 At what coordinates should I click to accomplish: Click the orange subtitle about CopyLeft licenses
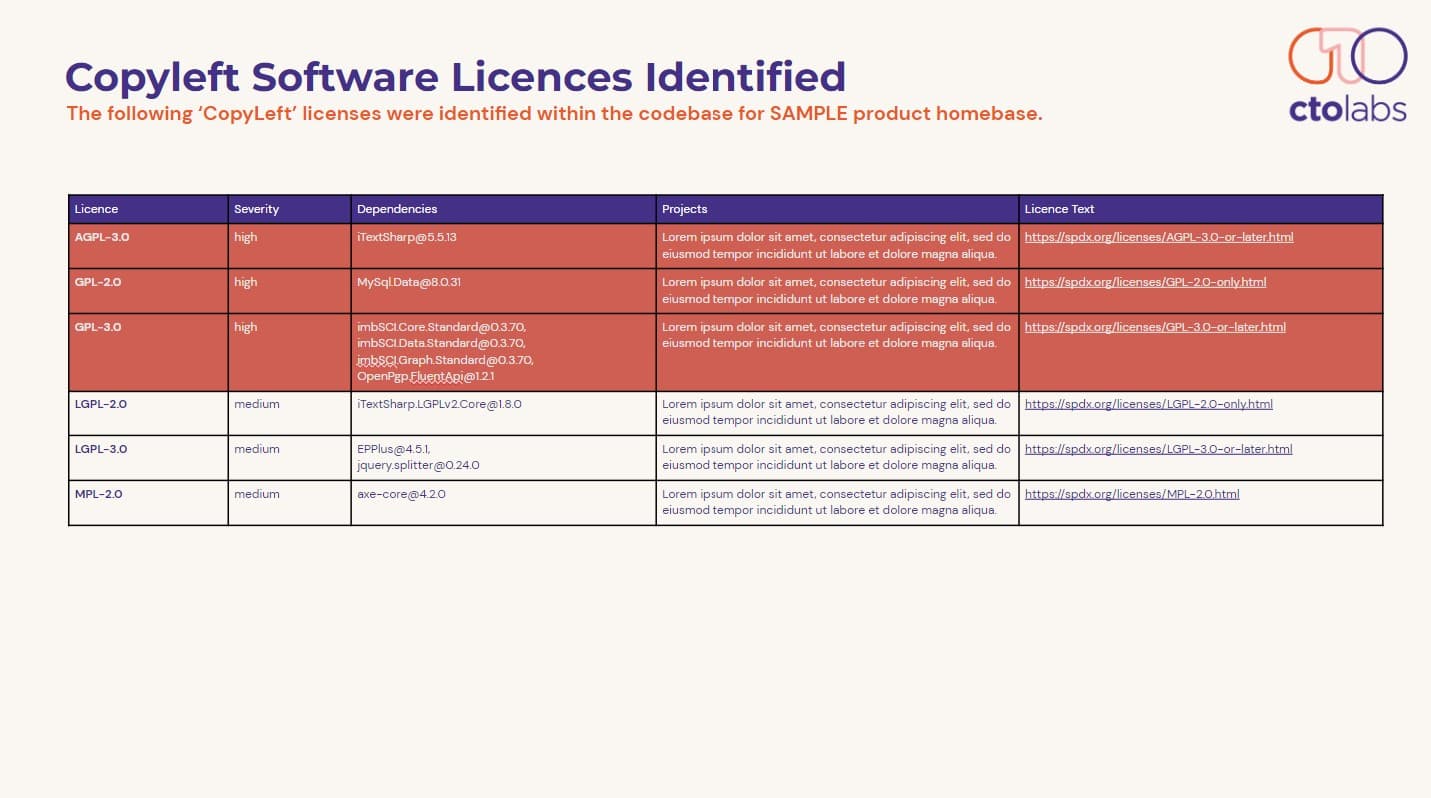click(x=555, y=113)
